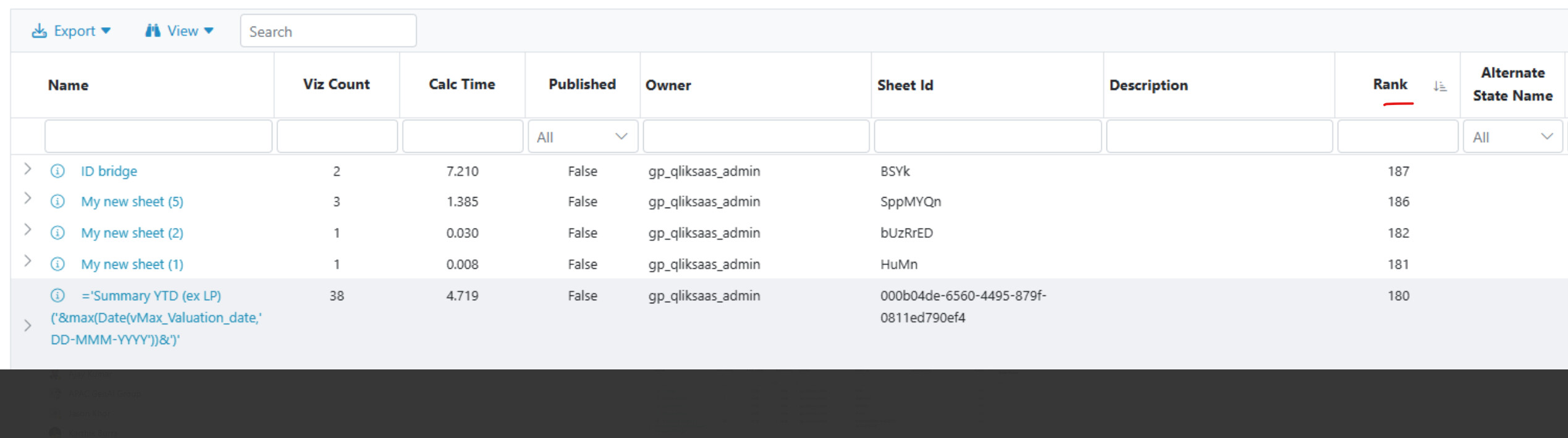Sort by Viz Count column header
This screenshot has height=438, width=1568.
point(336,85)
